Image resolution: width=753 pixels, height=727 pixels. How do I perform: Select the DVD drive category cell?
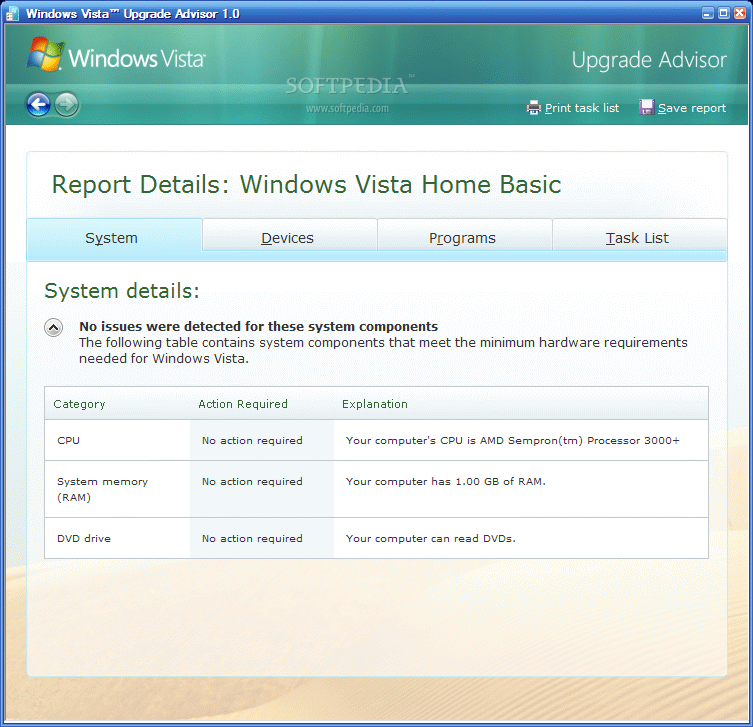(117, 538)
